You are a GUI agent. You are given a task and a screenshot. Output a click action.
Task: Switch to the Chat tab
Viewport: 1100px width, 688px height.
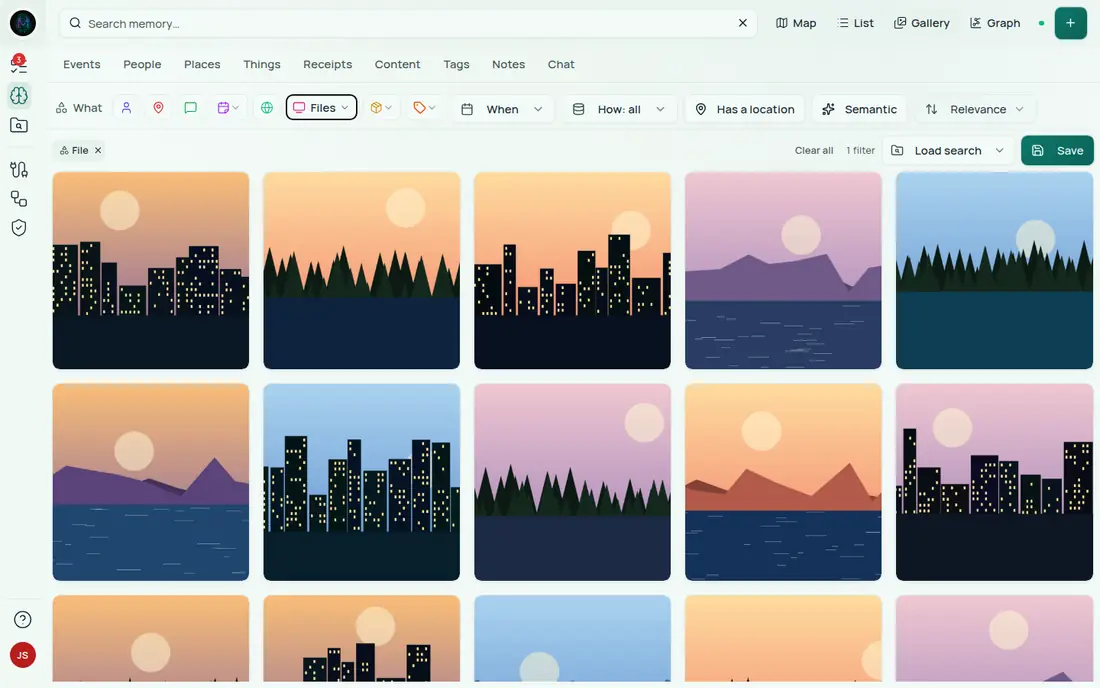(x=561, y=64)
